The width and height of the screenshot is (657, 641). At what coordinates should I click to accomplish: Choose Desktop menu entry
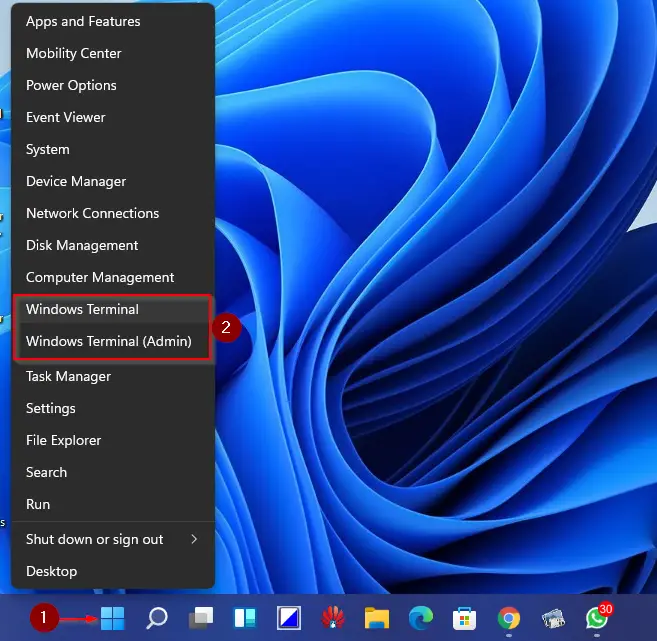[x=113, y=571]
